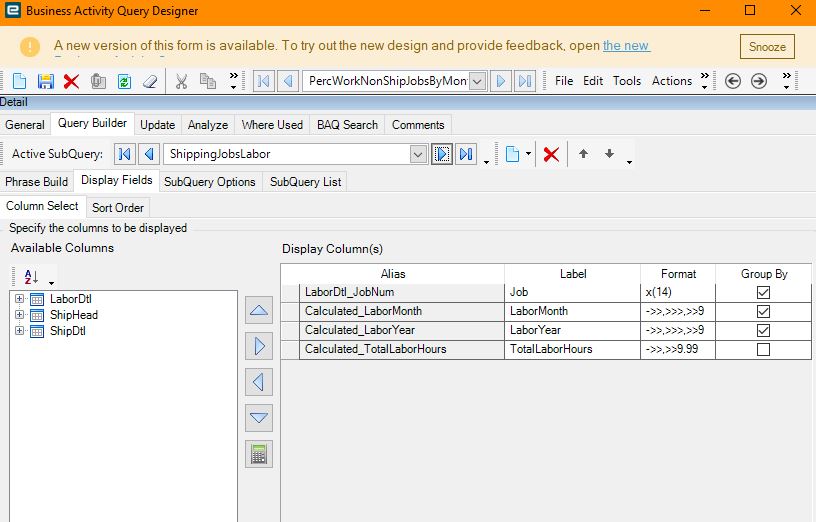816x522 pixels.
Task: Open the Active SubQuery dropdown
Action: point(418,154)
